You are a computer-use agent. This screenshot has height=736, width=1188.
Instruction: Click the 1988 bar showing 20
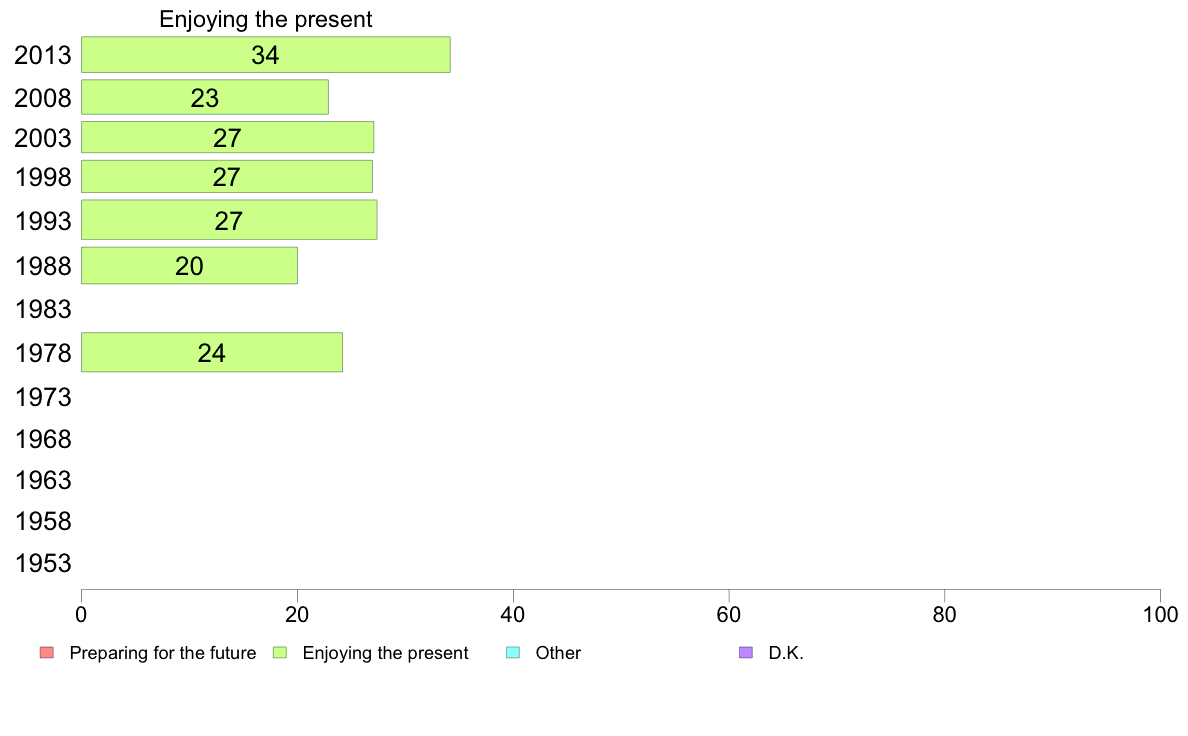click(x=189, y=265)
